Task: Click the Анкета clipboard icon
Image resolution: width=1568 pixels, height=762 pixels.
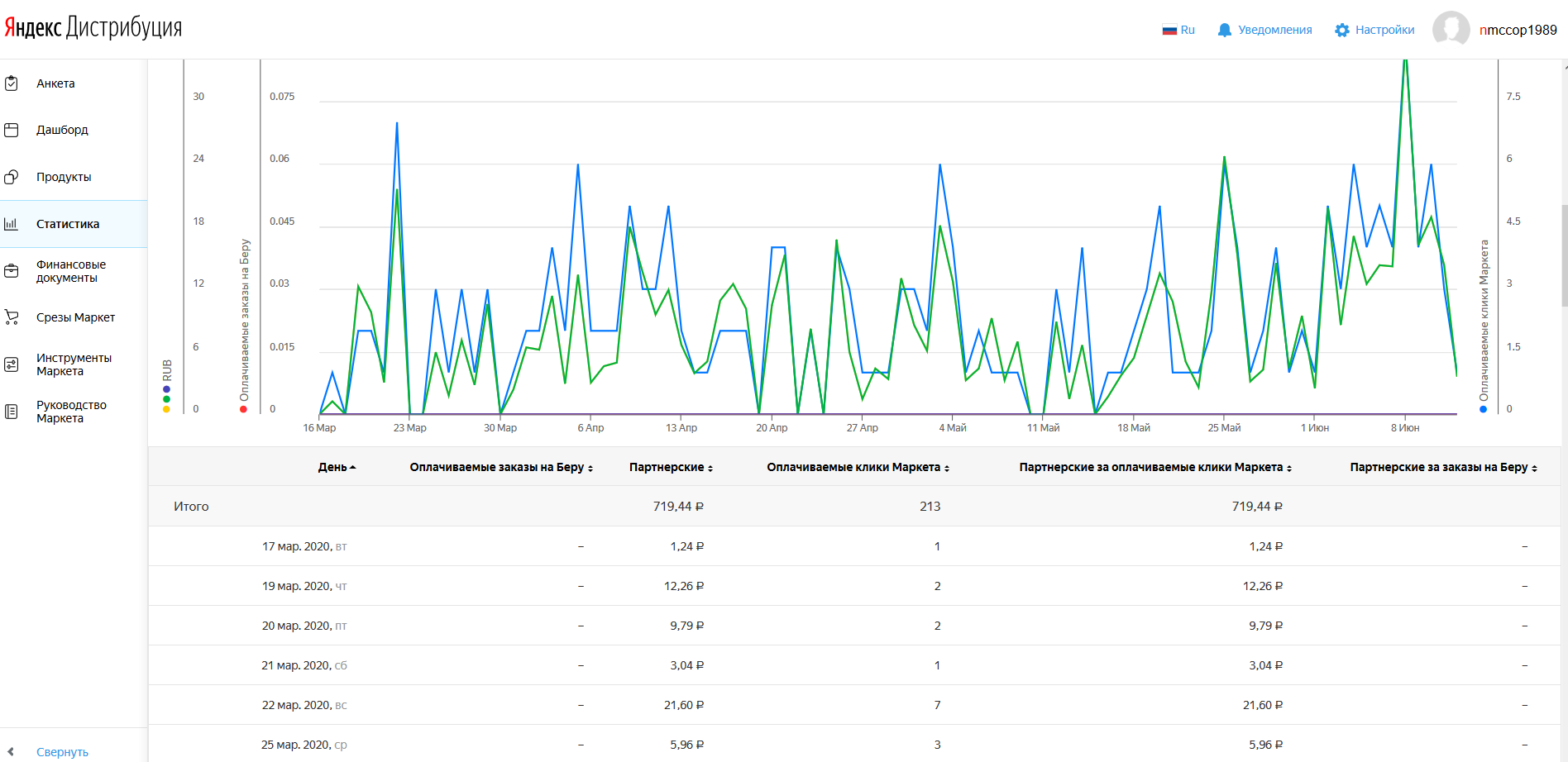Action: tap(12, 83)
